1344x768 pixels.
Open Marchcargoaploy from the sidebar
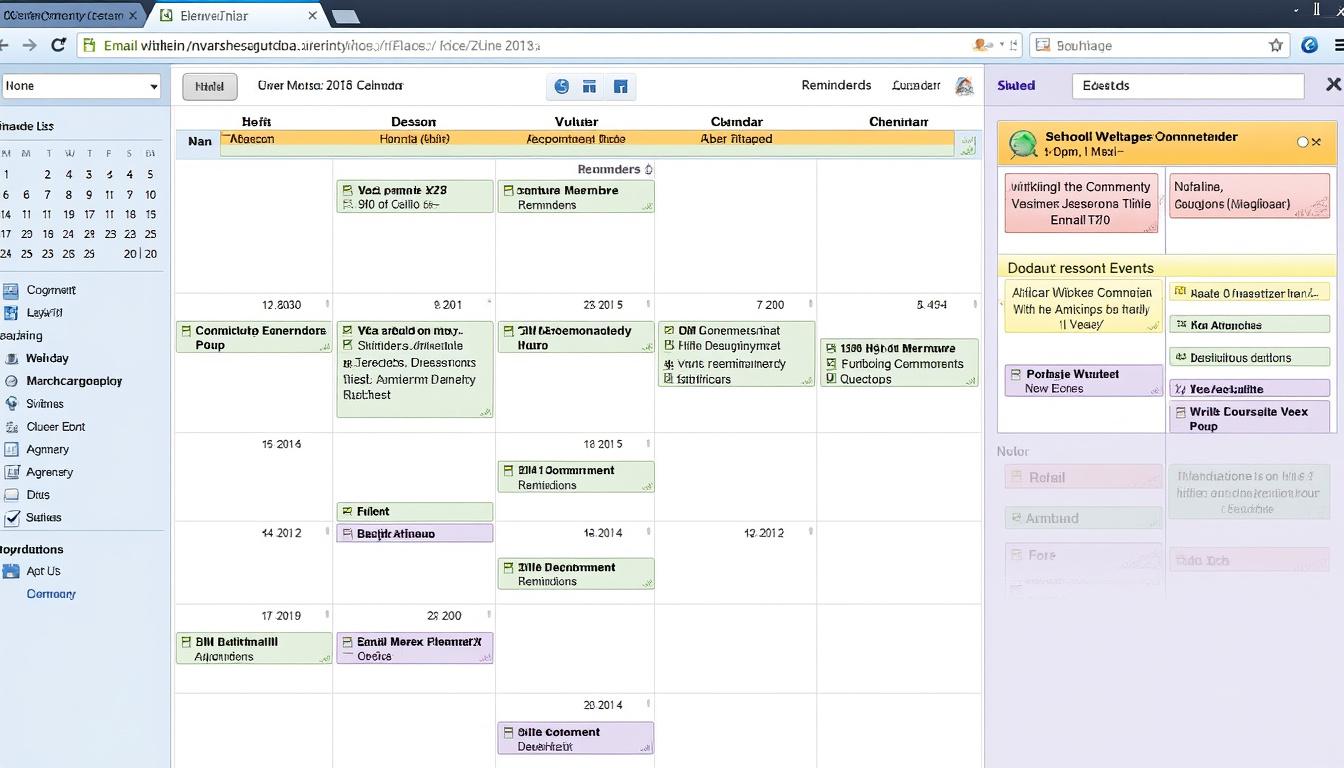point(74,381)
